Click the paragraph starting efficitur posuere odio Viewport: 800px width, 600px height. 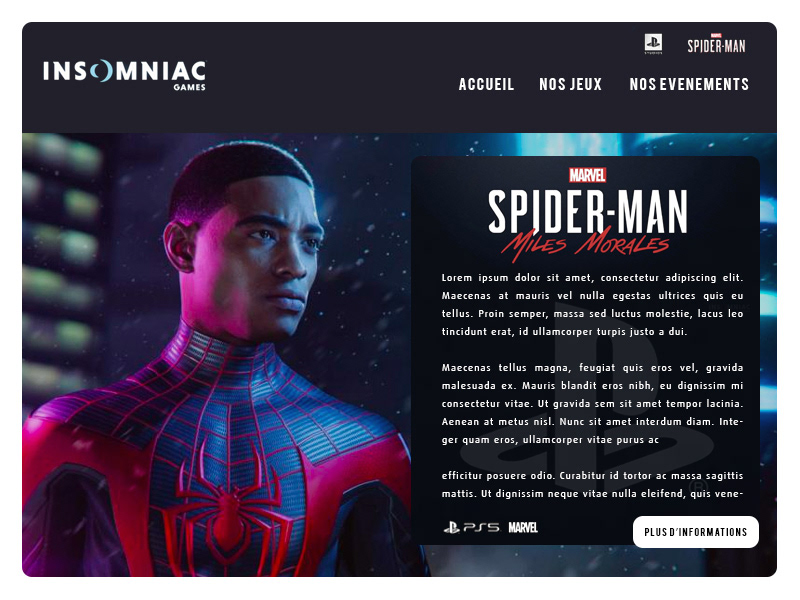592,485
